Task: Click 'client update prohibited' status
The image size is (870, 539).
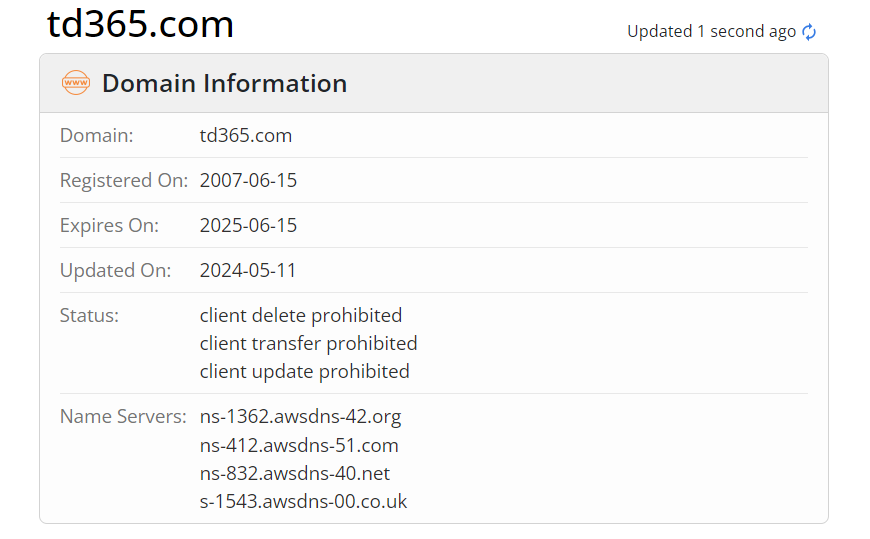Action: click(x=304, y=371)
